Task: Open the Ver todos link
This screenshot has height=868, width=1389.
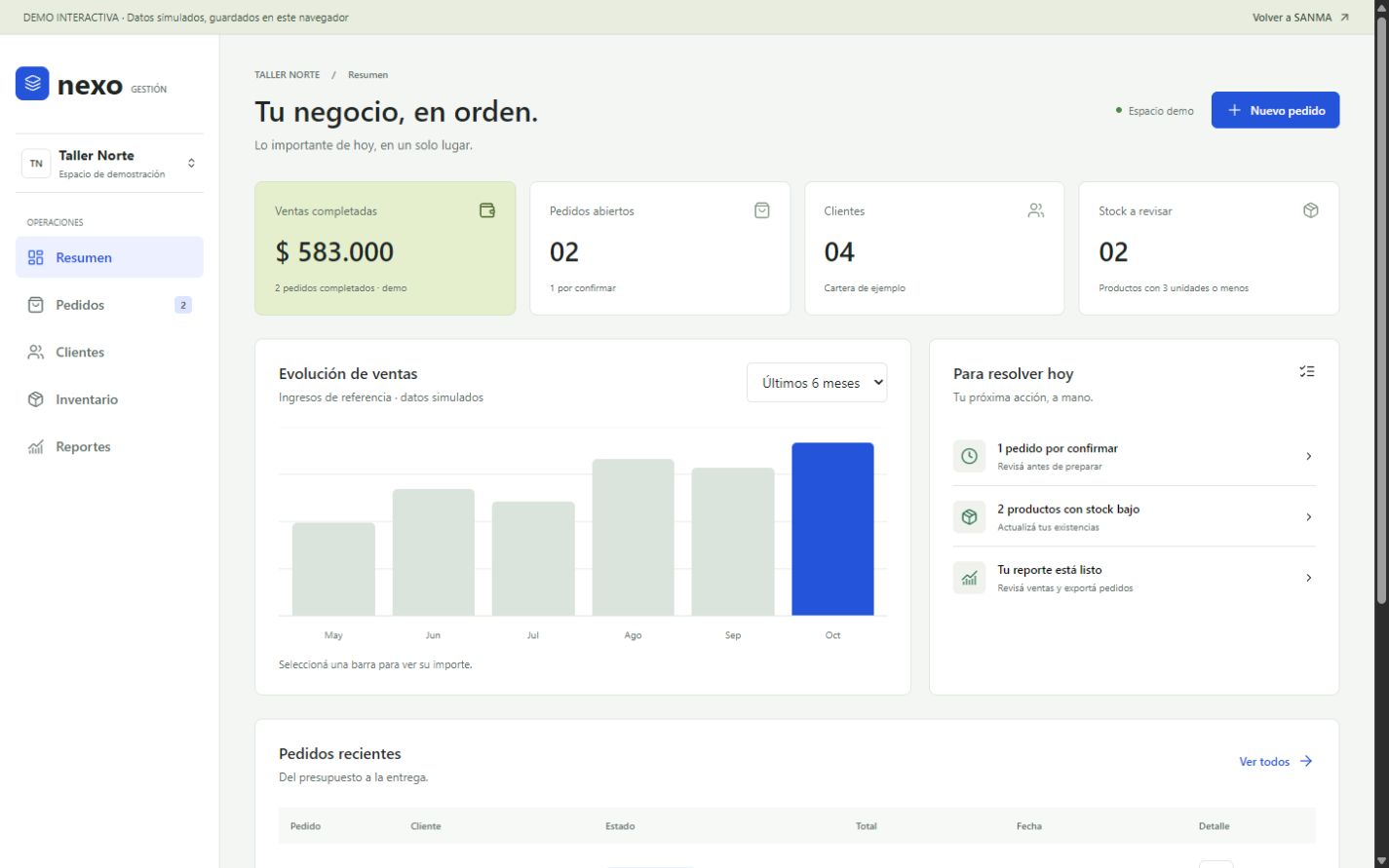Action: [1276, 762]
